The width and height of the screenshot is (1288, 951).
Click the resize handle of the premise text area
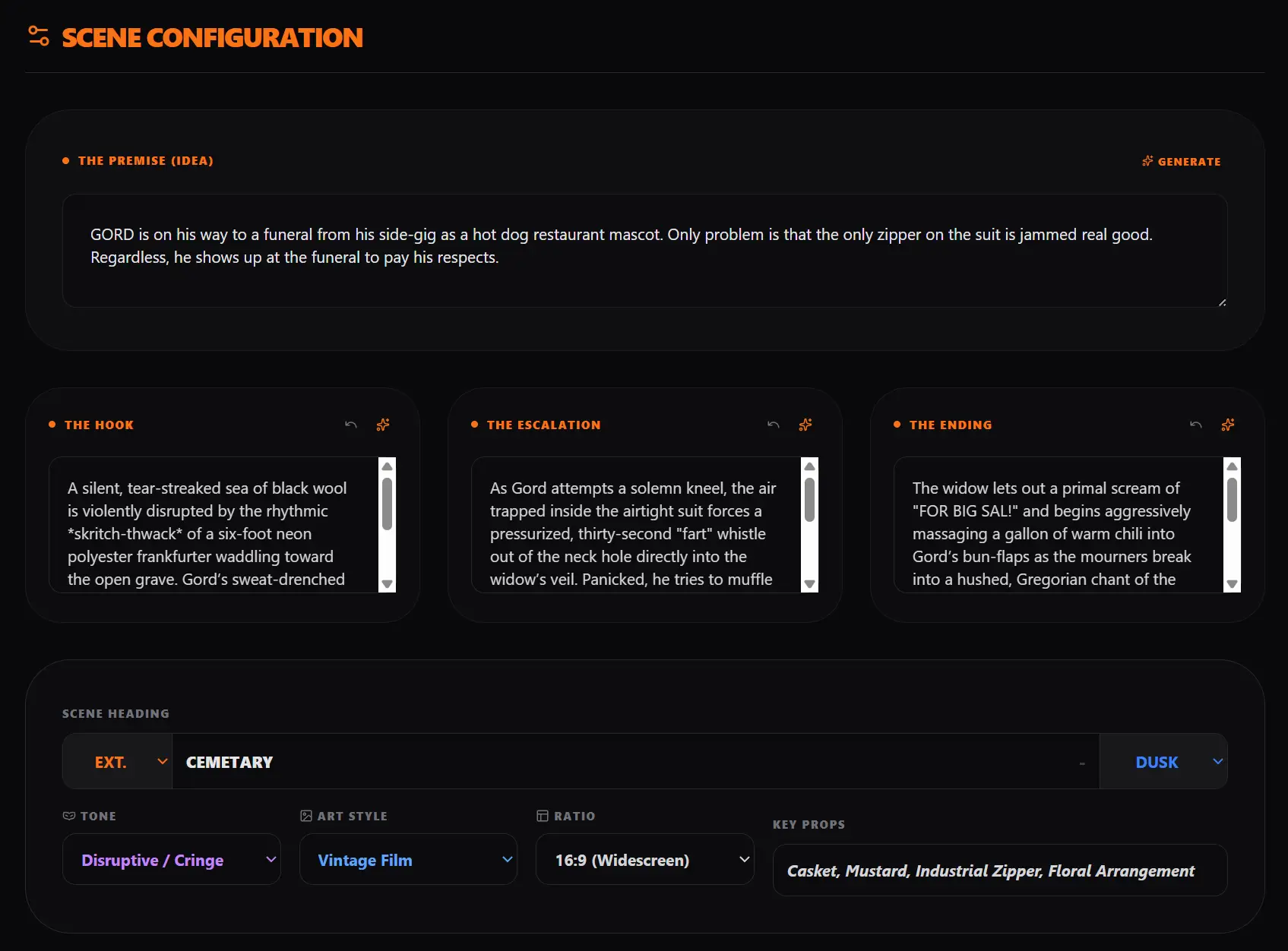(1222, 302)
